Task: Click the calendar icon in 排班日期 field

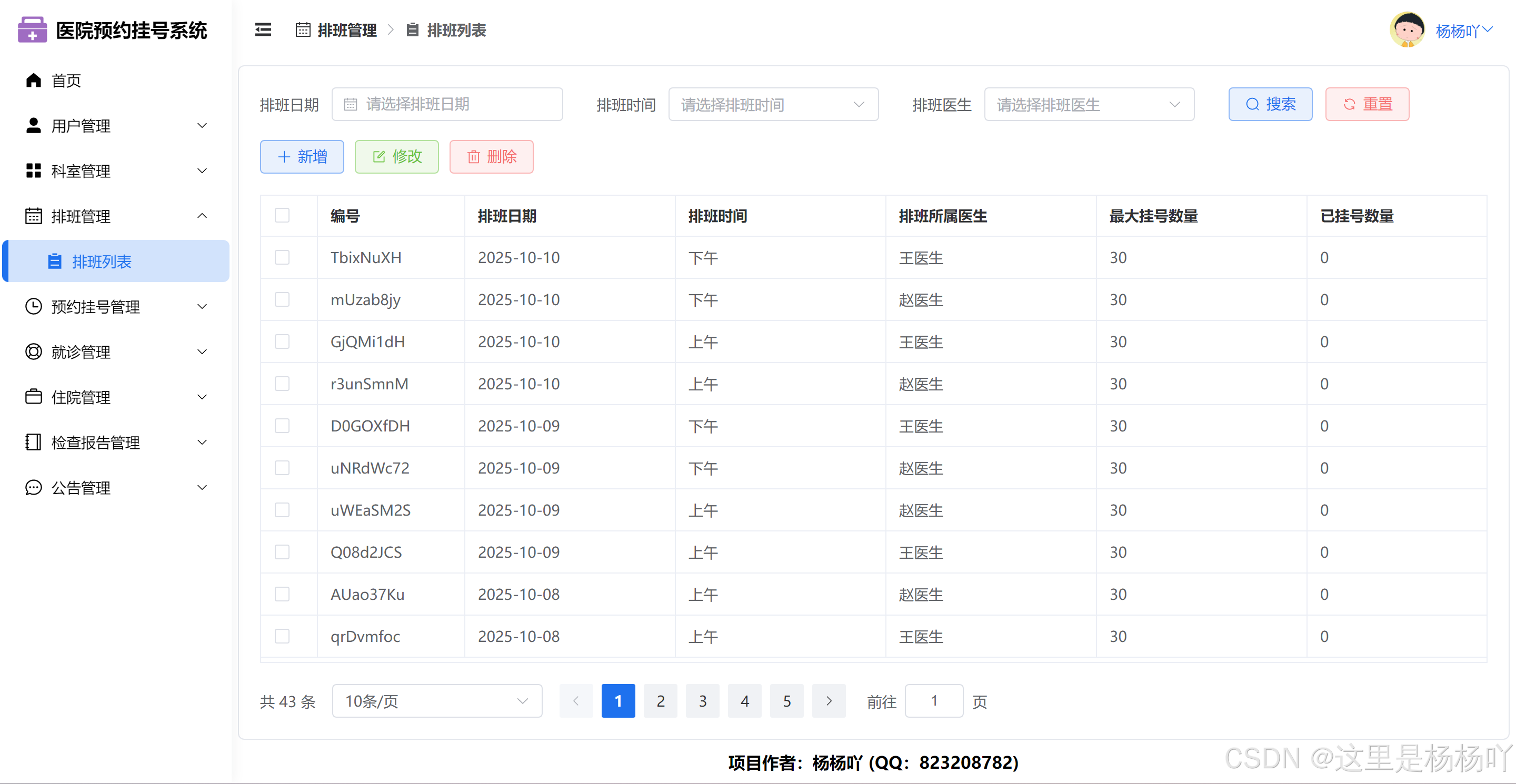Action: click(351, 105)
